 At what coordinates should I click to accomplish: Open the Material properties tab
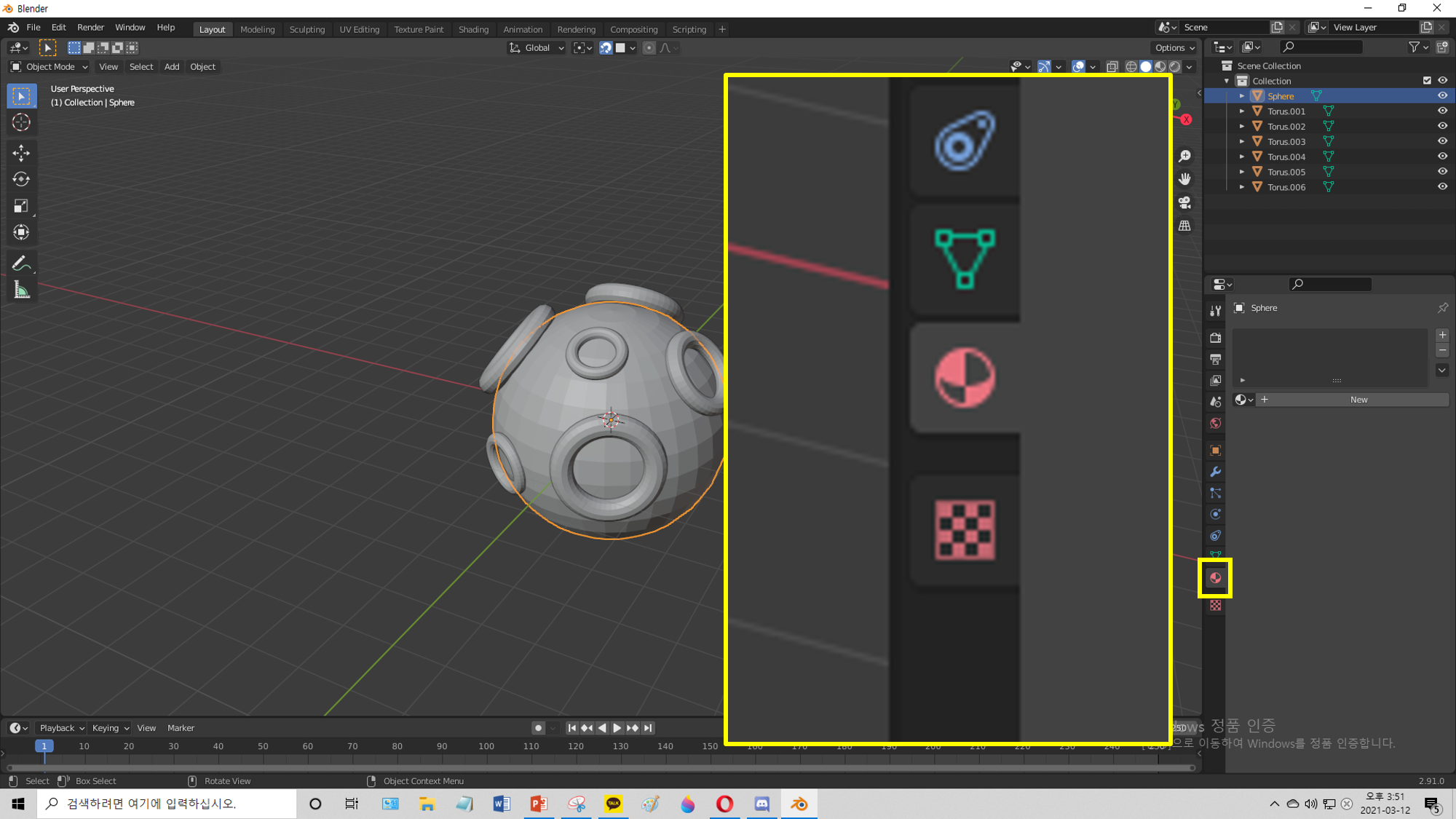point(1215,578)
